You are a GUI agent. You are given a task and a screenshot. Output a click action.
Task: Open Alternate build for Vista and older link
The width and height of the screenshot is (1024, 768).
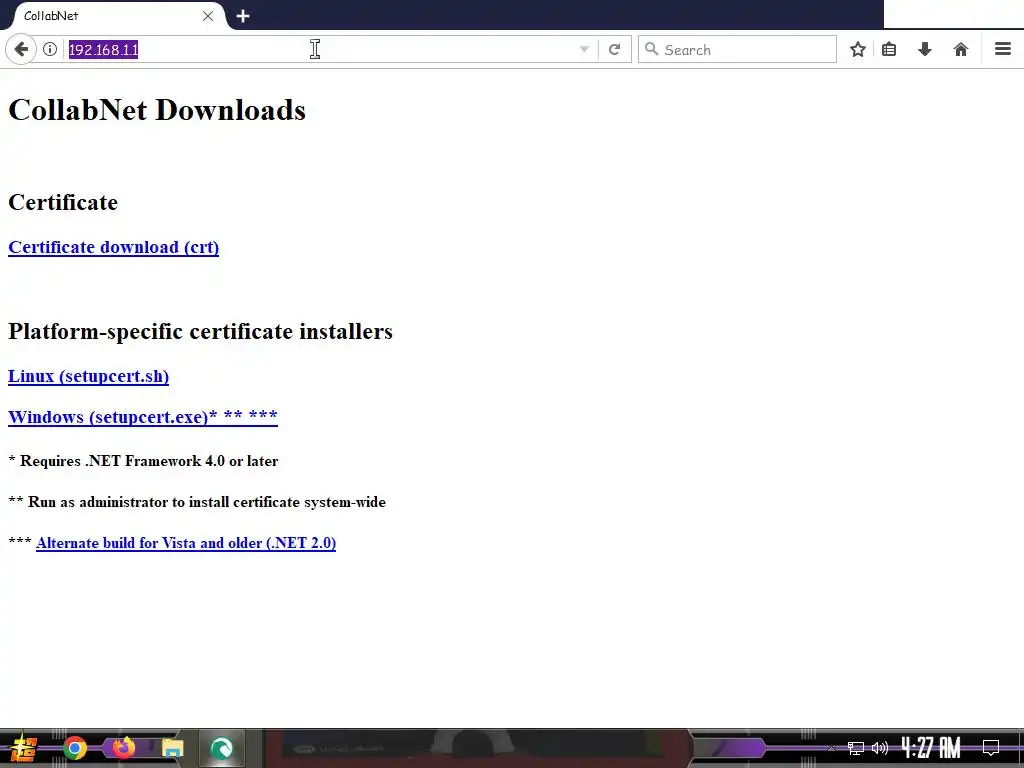186,543
